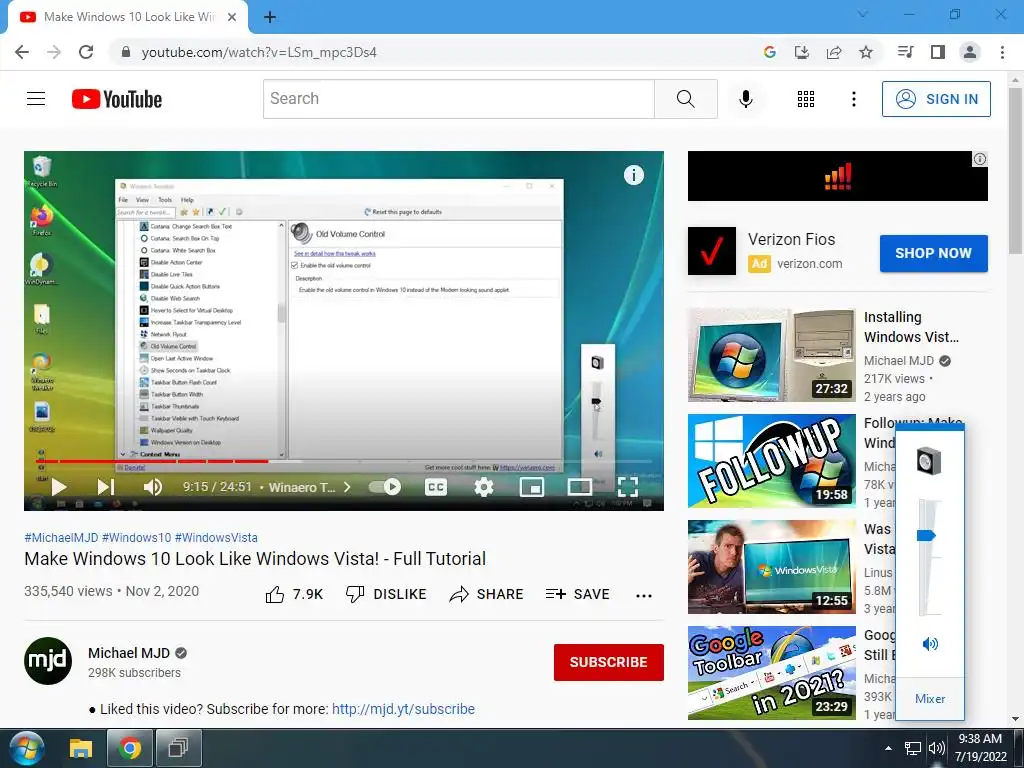1024x768 pixels.
Task: Skip to next video
Action: coord(105,487)
